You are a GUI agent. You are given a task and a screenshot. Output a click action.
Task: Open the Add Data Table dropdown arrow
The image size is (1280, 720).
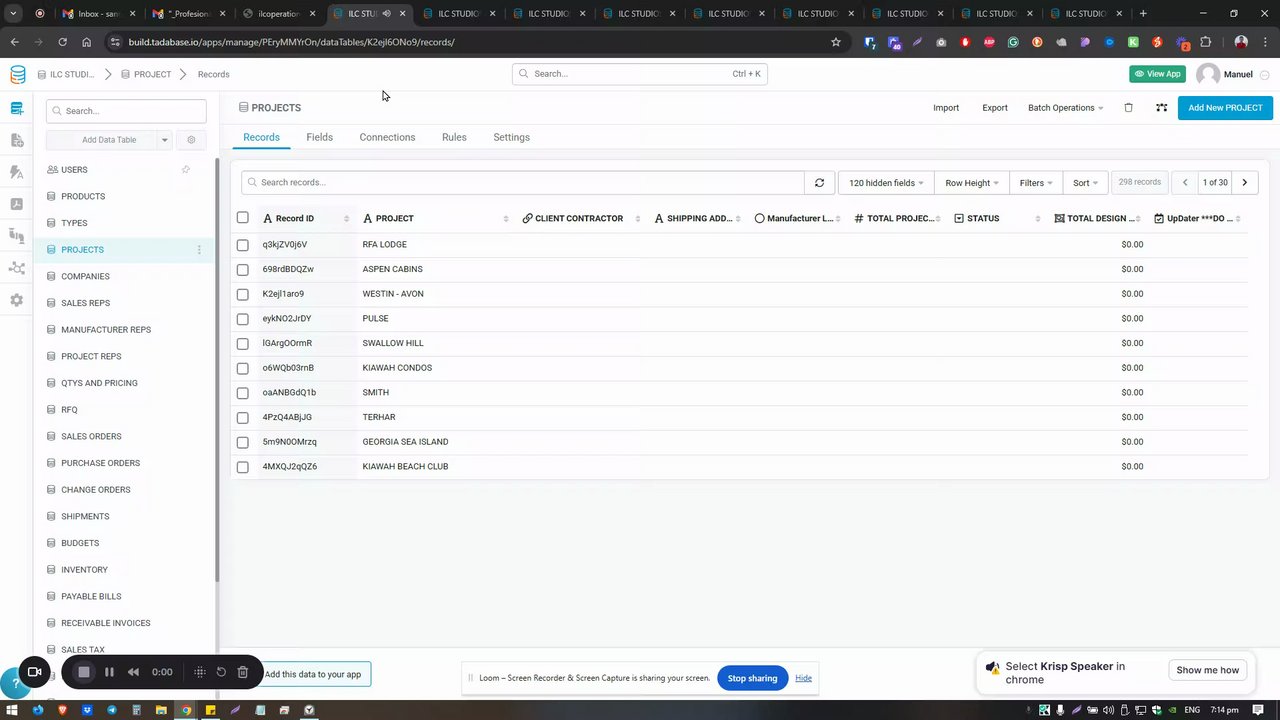(164, 140)
